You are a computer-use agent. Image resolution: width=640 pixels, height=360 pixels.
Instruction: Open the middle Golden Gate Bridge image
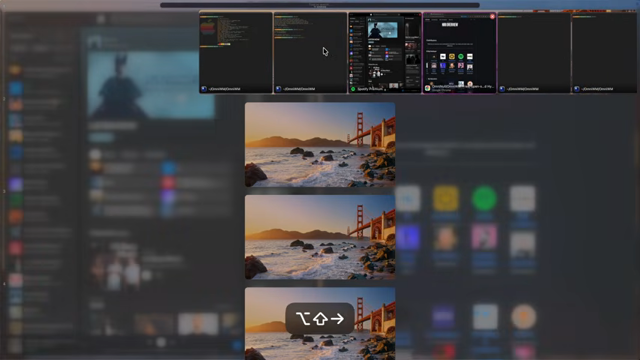320,237
